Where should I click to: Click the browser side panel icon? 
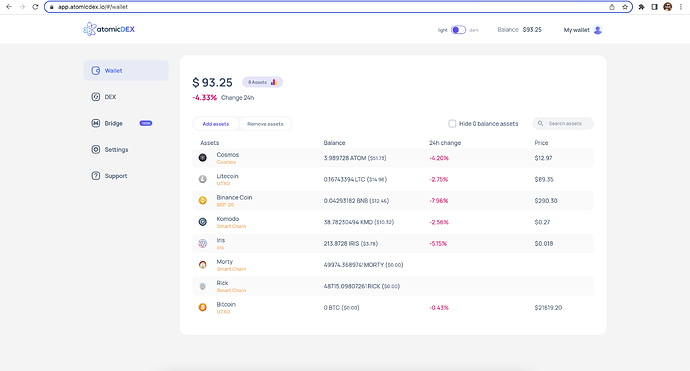[x=655, y=7]
